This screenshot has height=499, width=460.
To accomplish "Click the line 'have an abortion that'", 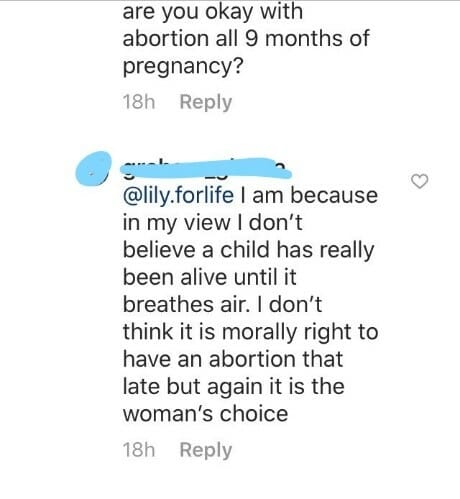I will pyautogui.click(x=233, y=359).
